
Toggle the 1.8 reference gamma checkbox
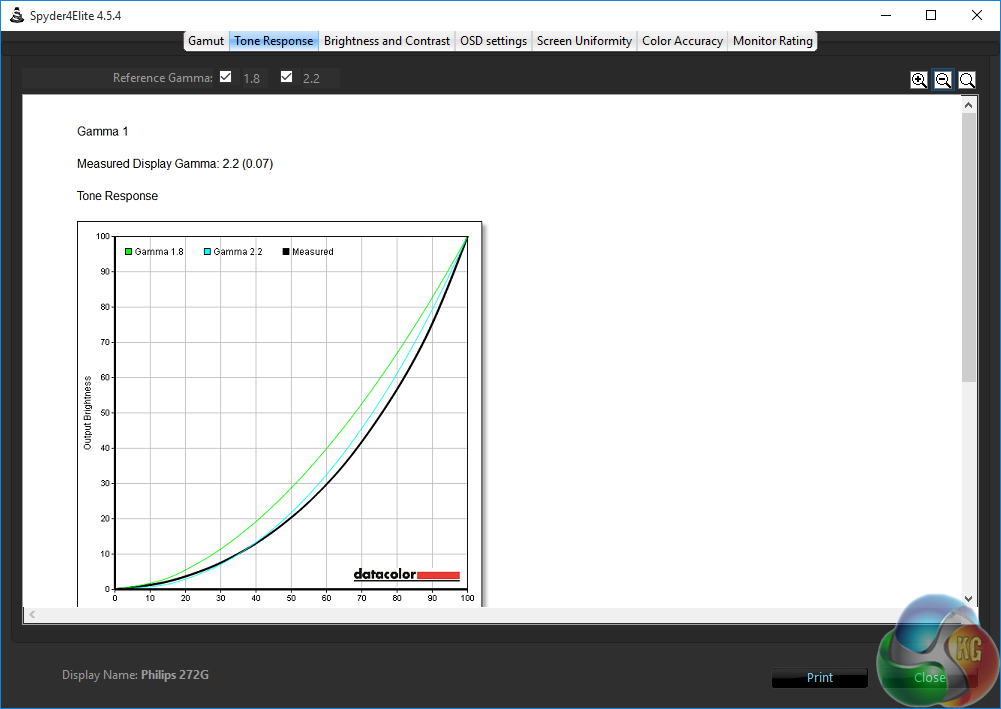pyautogui.click(x=225, y=77)
